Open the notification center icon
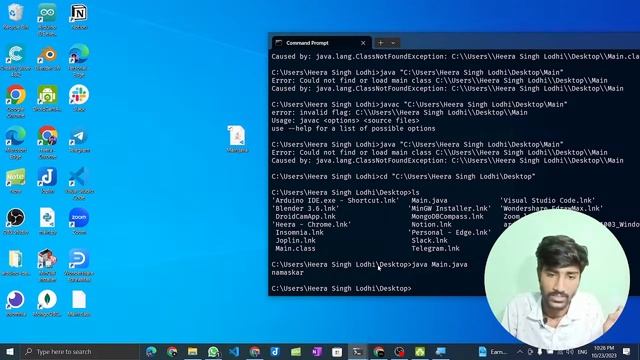 click(x=627, y=351)
